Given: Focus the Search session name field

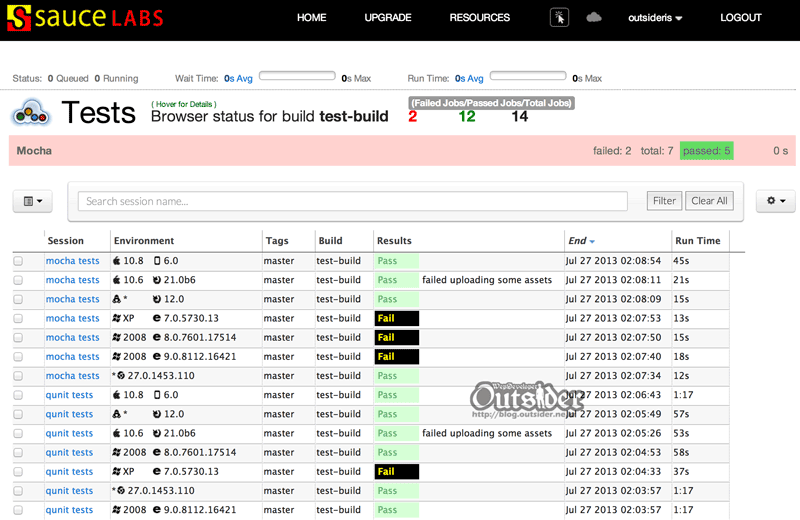Looking at the screenshot, I should pyautogui.click(x=353, y=201).
